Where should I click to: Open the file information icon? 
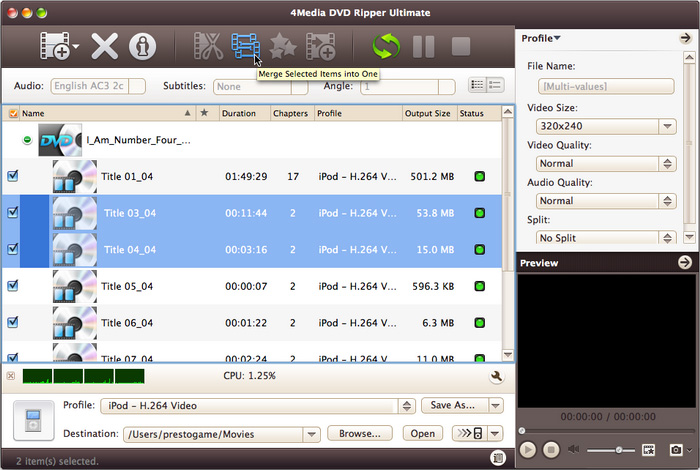[144, 46]
